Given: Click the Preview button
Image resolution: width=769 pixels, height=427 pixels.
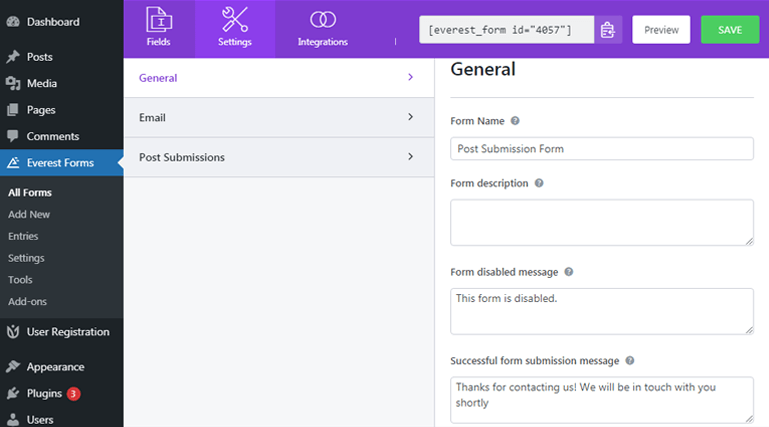Looking at the screenshot, I should click(x=661, y=30).
